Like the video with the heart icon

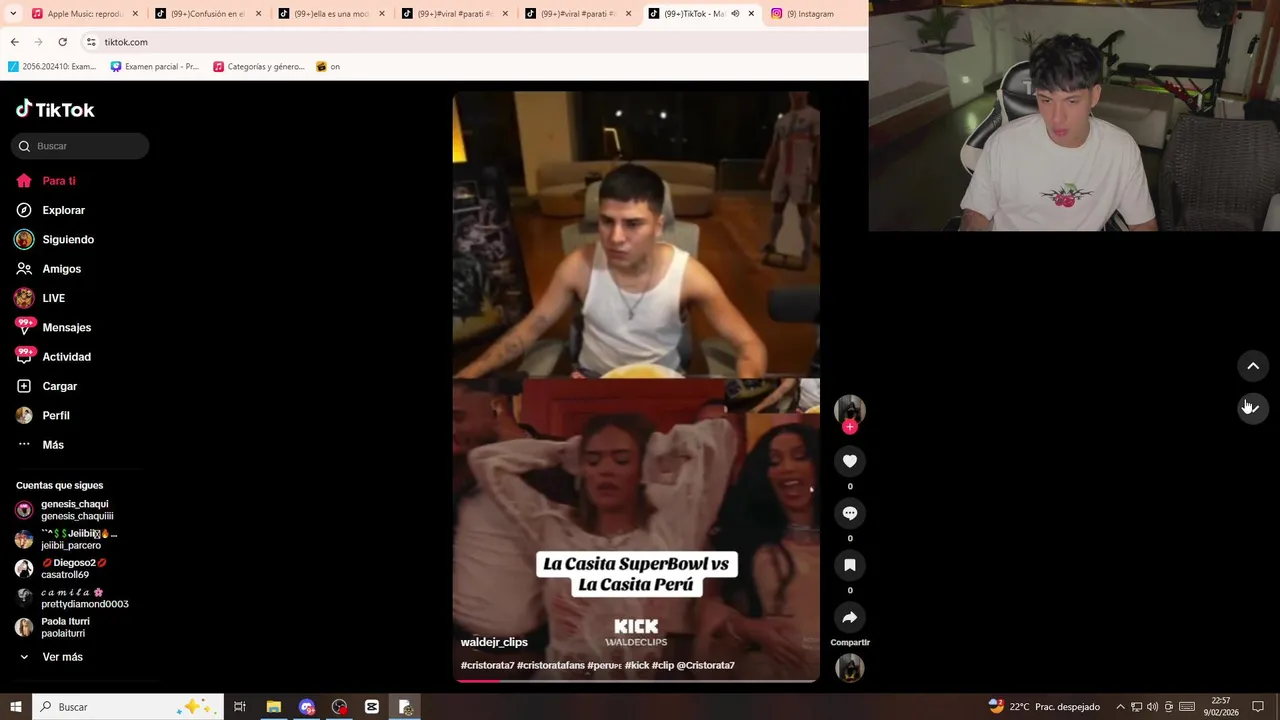(x=850, y=461)
